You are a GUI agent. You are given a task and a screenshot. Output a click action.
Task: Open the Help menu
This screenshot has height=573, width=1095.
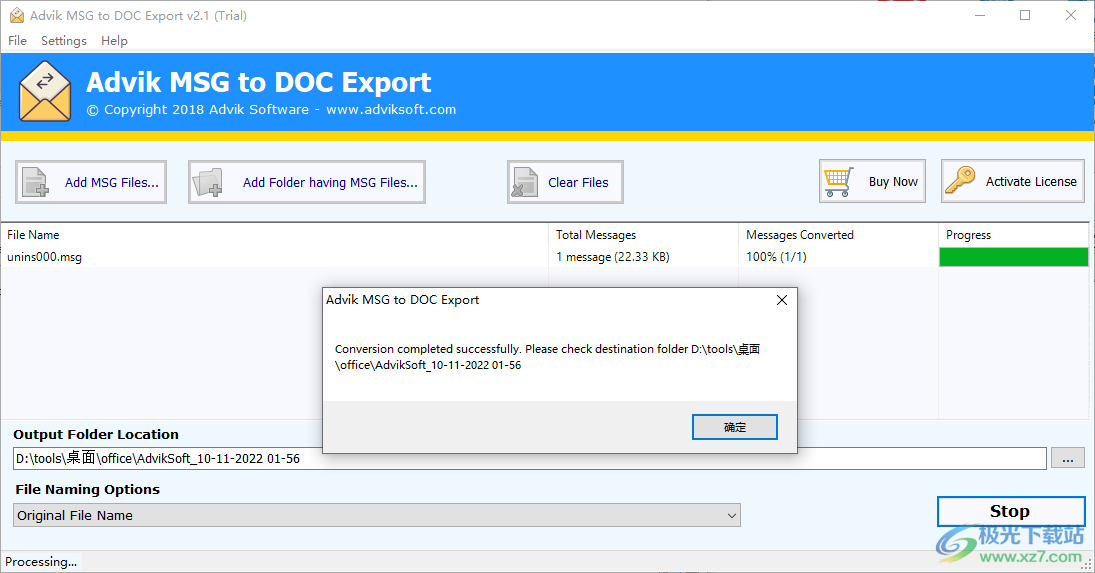[114, 40]
